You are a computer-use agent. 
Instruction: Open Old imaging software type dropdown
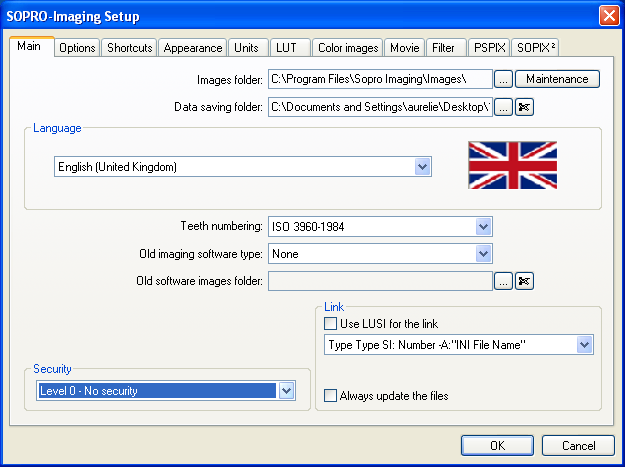click(483, 254)
